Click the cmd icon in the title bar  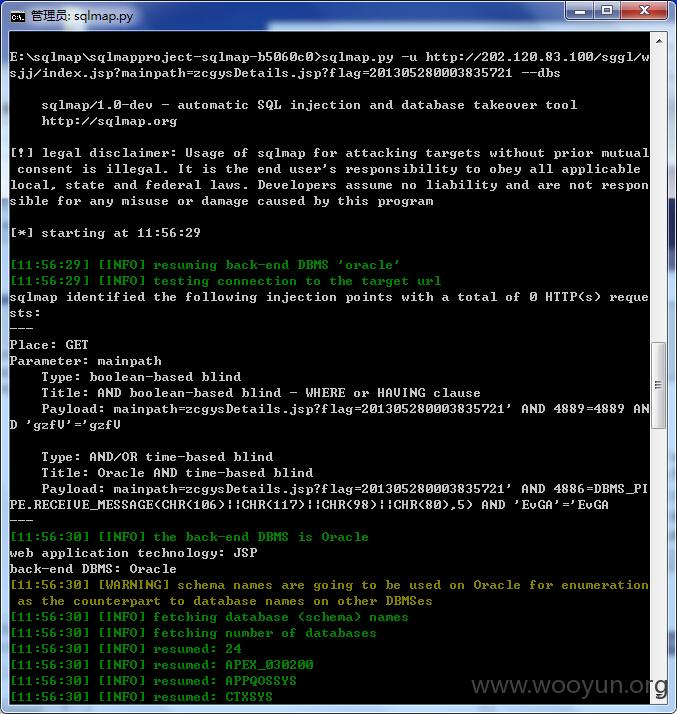[18, 16]
